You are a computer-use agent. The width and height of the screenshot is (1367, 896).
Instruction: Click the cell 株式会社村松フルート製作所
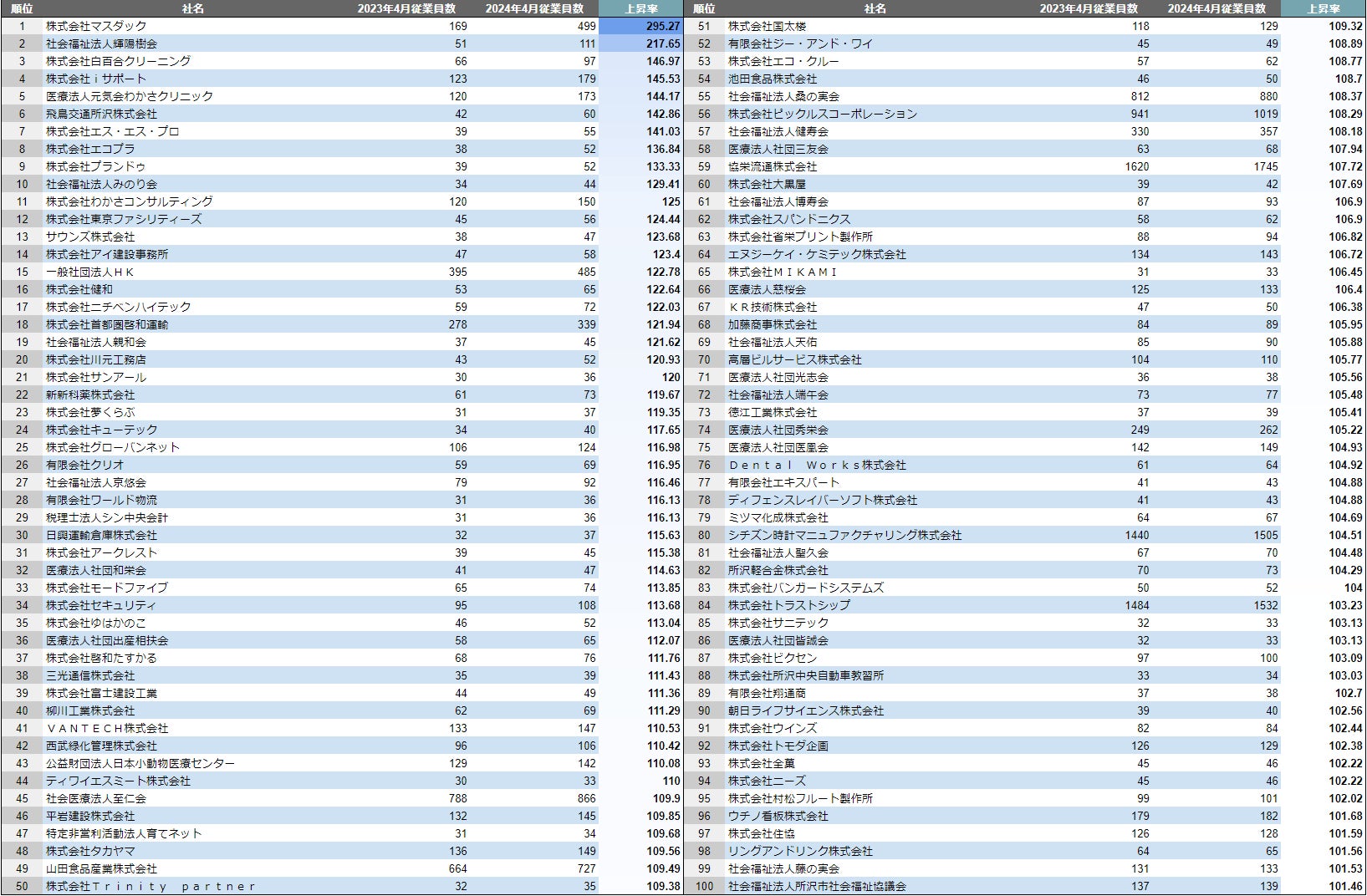coord(800,798)
